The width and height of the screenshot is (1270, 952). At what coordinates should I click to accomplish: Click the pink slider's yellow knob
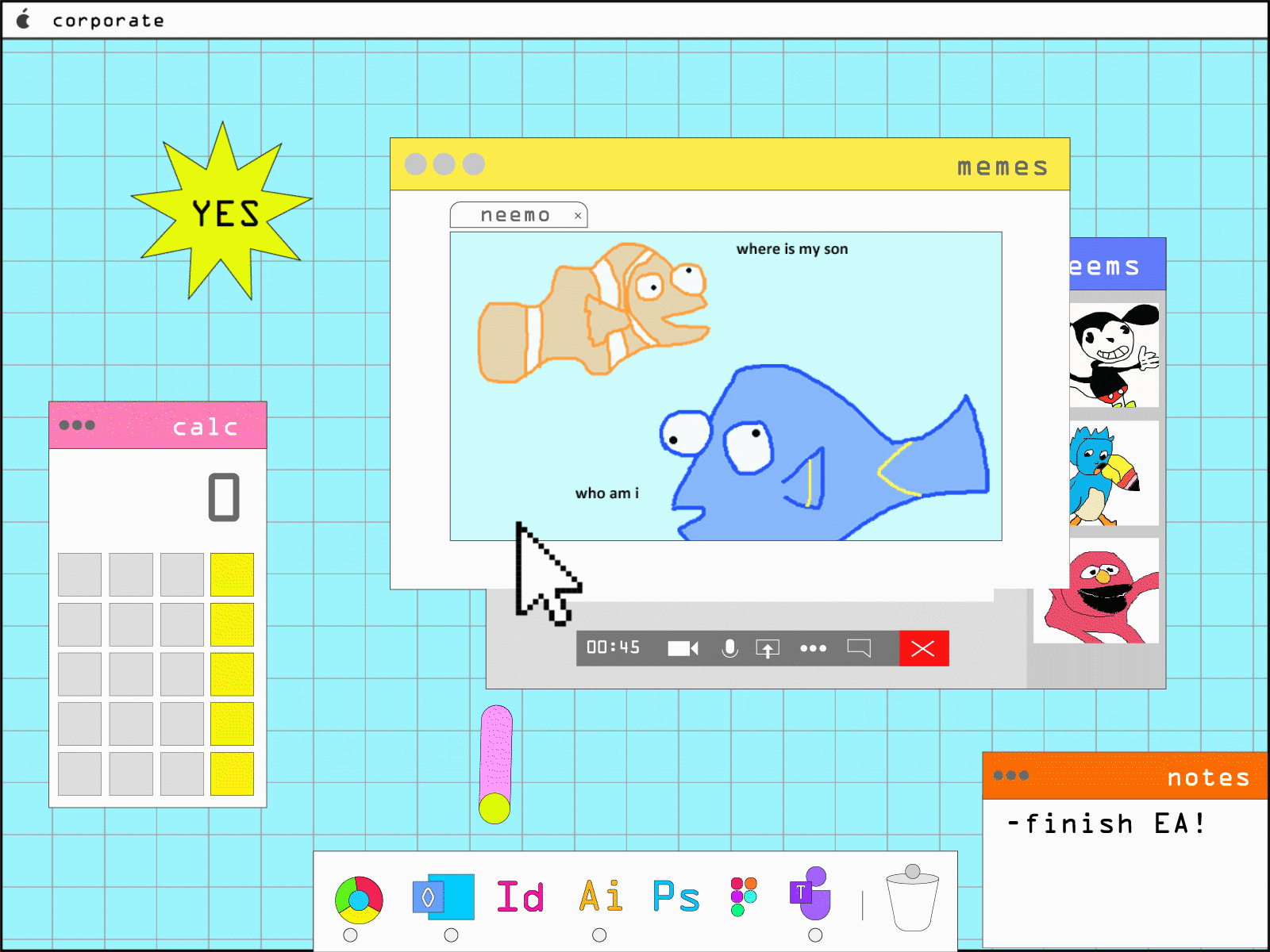(495, 808)
